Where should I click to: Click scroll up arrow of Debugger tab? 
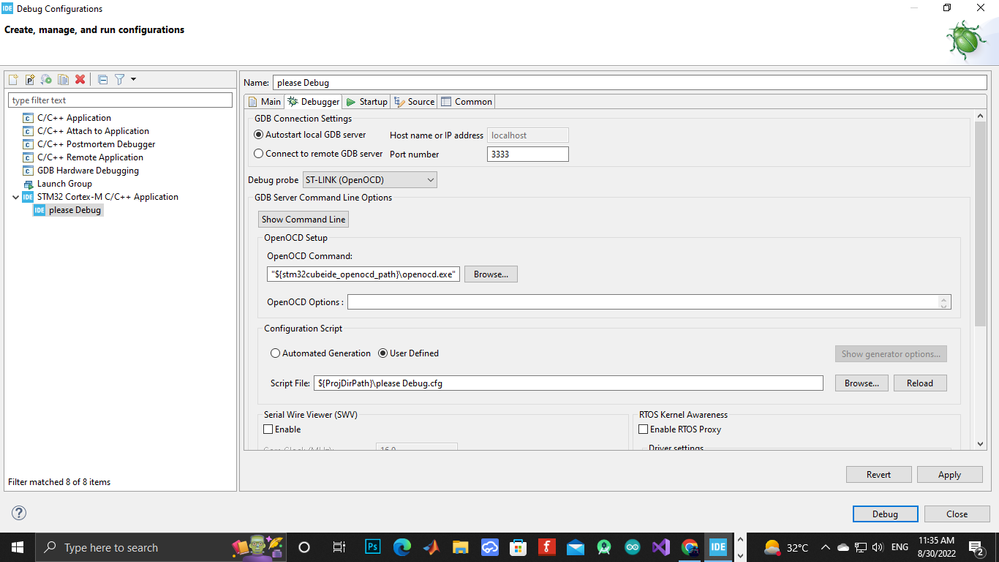tap(980, 116)
